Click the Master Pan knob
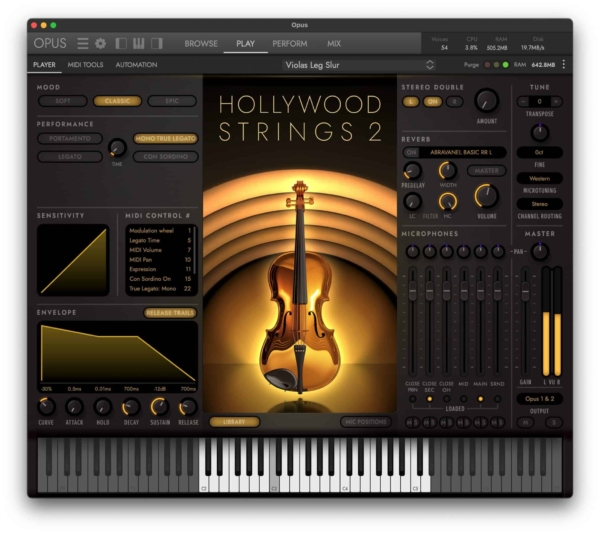The width and height of the screenshot is (600, 534). pyautogui.click(x=540, y=251)
